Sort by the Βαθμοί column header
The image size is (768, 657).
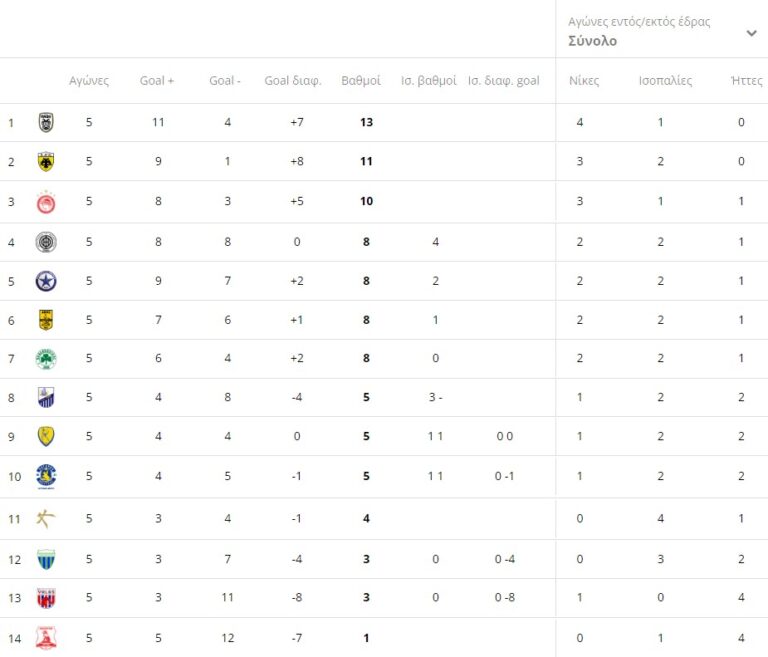tap(360, 81)
